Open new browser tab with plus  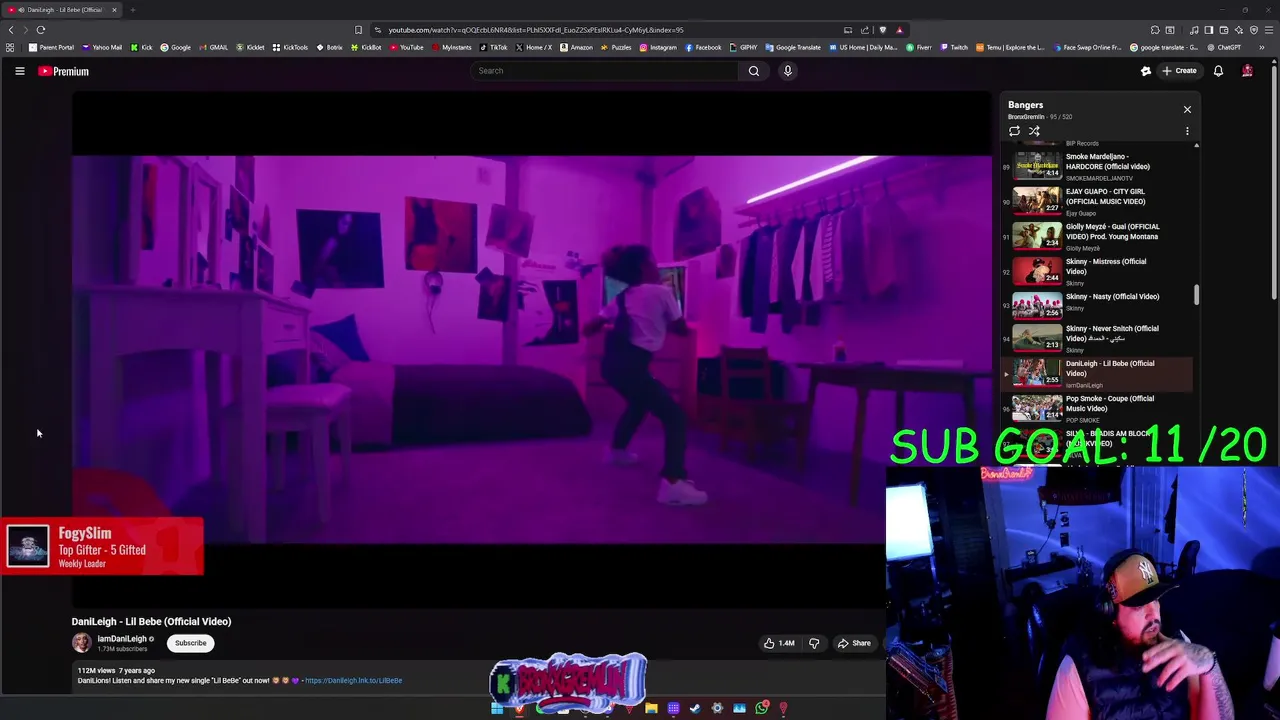pyautogui.click(x=132, y=10)
